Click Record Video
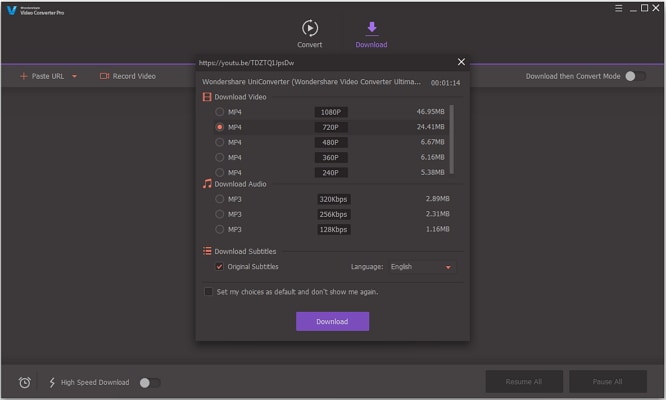This screenshot has height=400, width=666. 128,76
